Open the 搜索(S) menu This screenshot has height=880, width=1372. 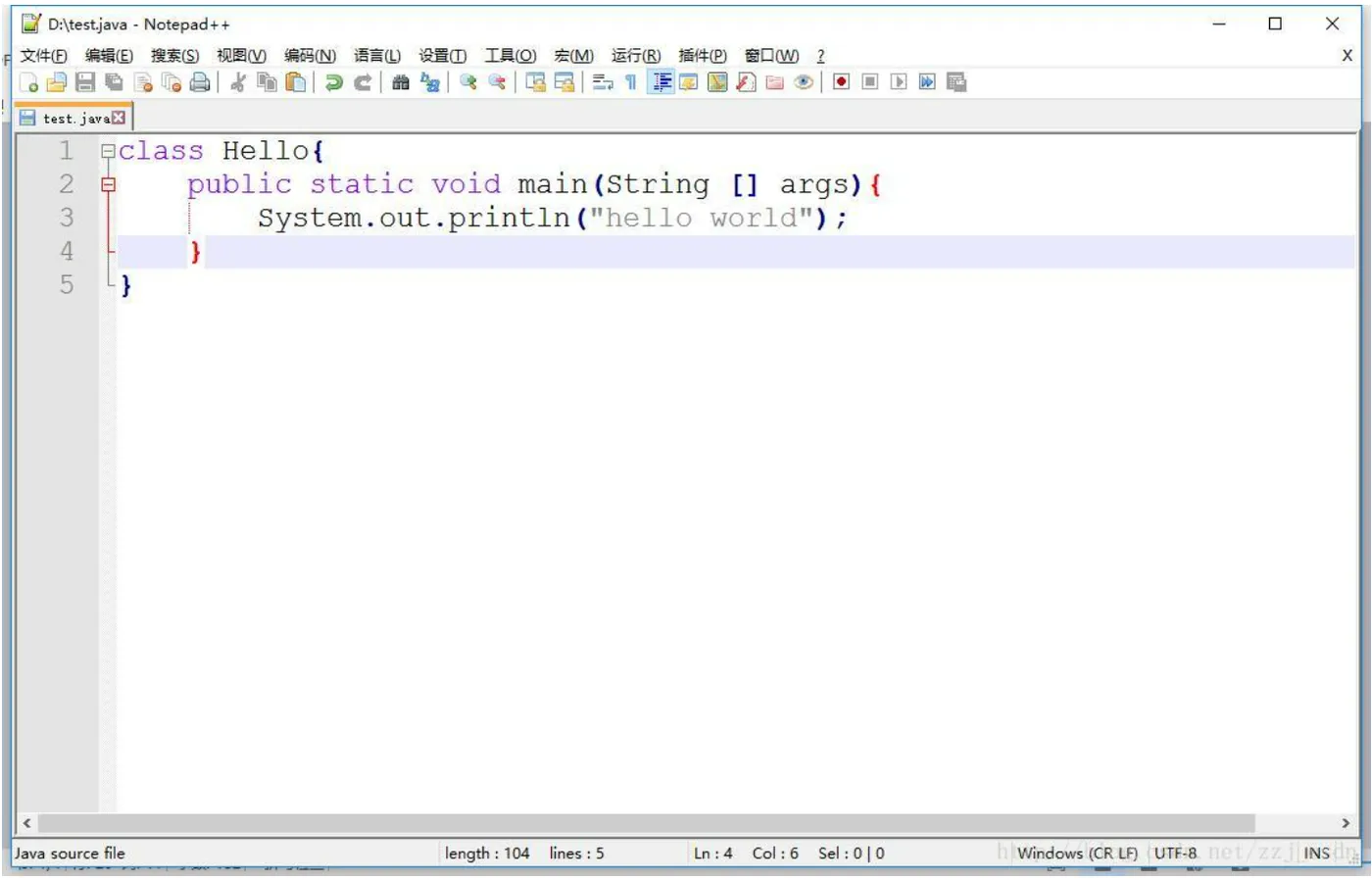pyautogui.click(x=174, y=56)
